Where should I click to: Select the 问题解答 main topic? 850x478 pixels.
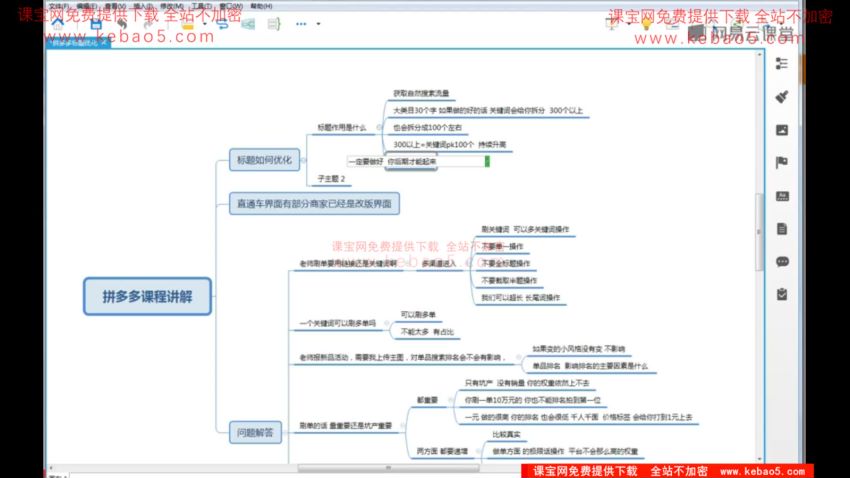point(255,432)
